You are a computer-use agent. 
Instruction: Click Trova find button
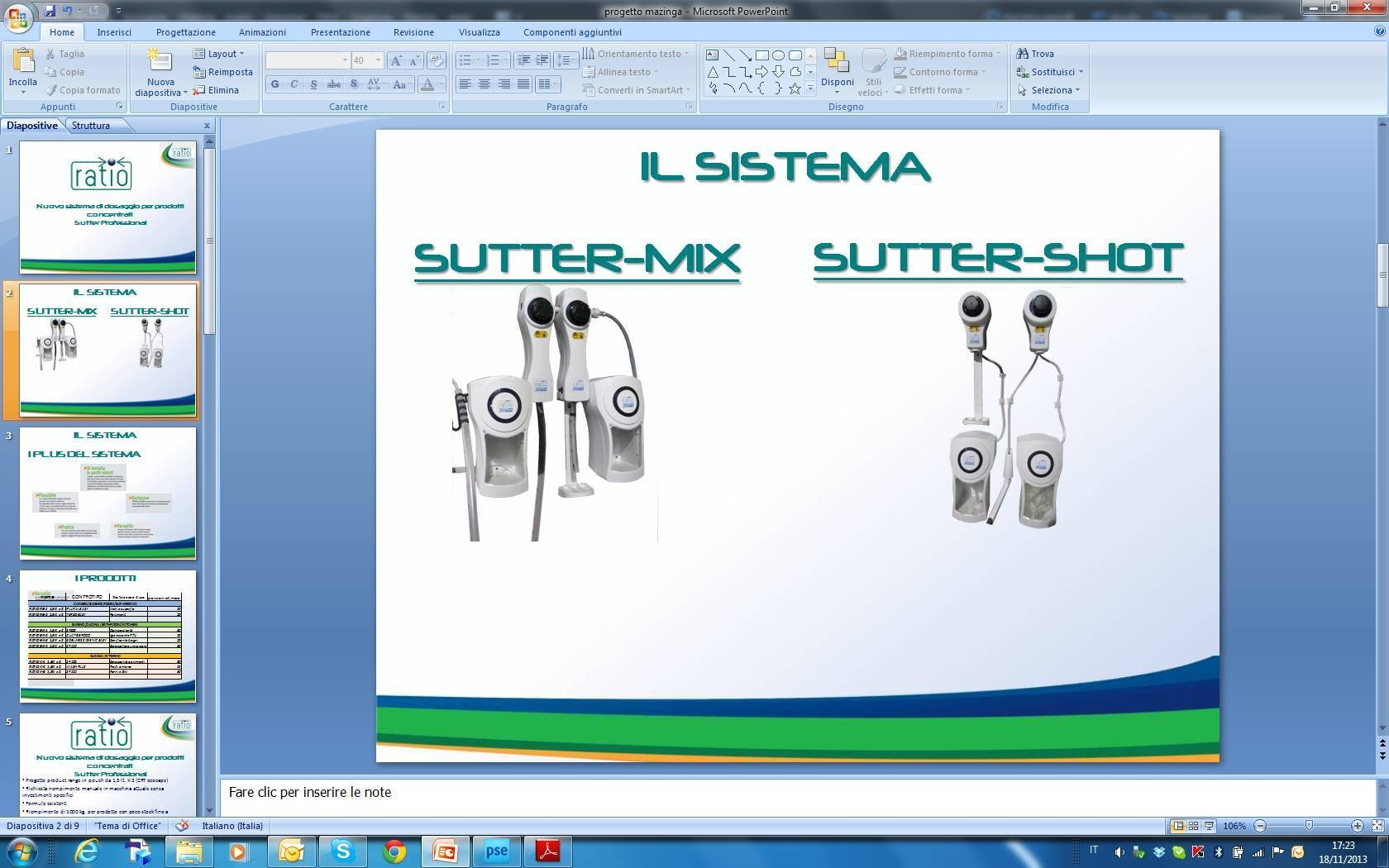[1036, 54]
